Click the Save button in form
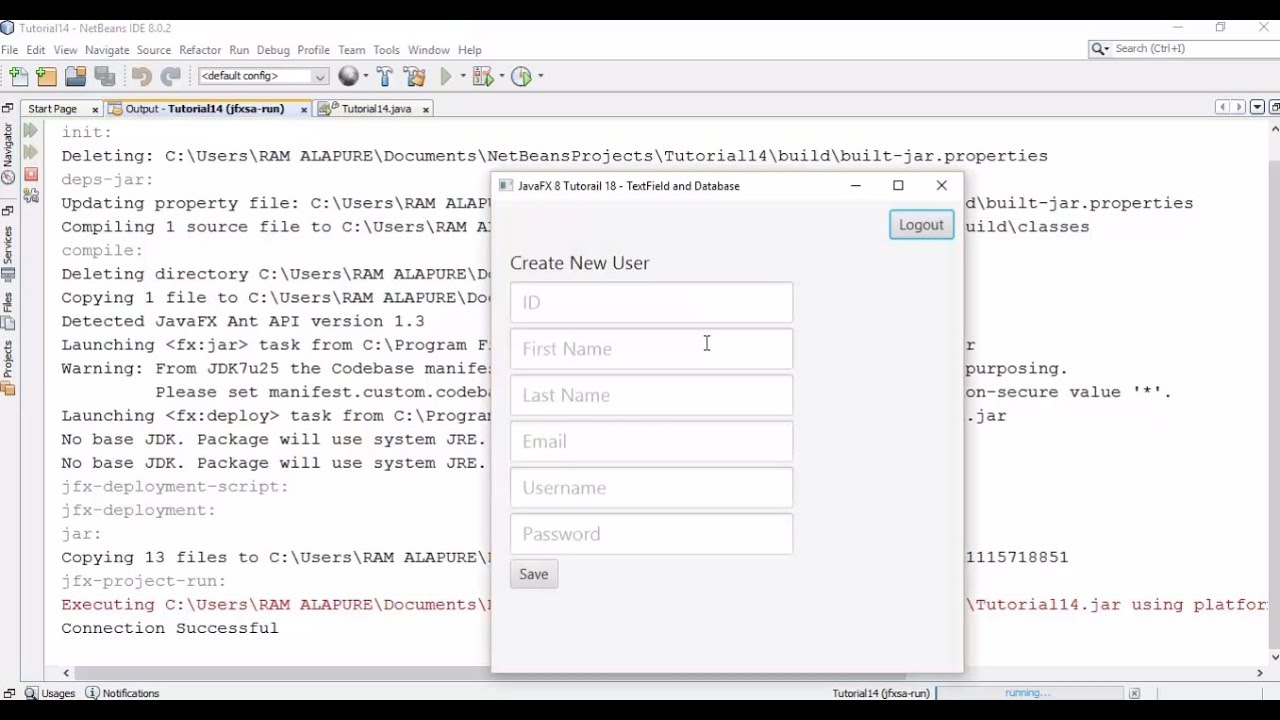This screenshot has width=1280, height=720. [x=534, y=574]
